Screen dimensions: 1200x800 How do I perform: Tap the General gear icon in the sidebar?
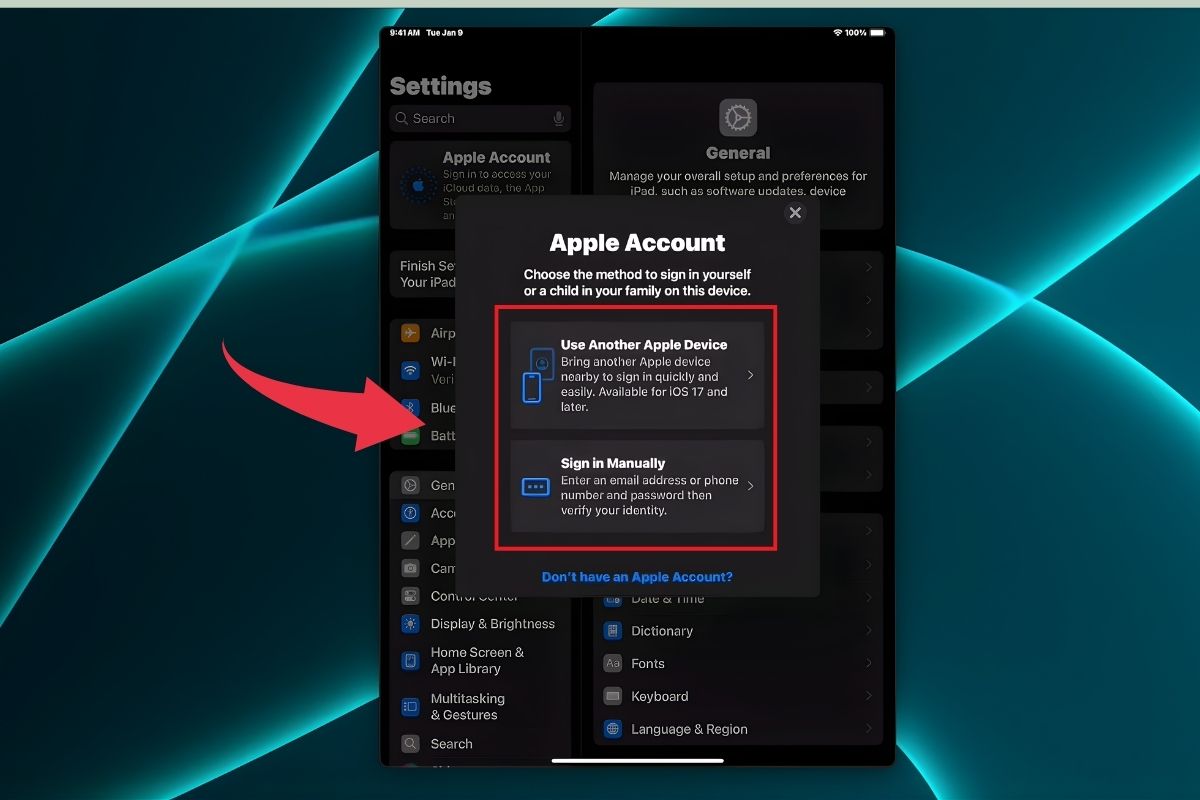click(x=410, y=485)
